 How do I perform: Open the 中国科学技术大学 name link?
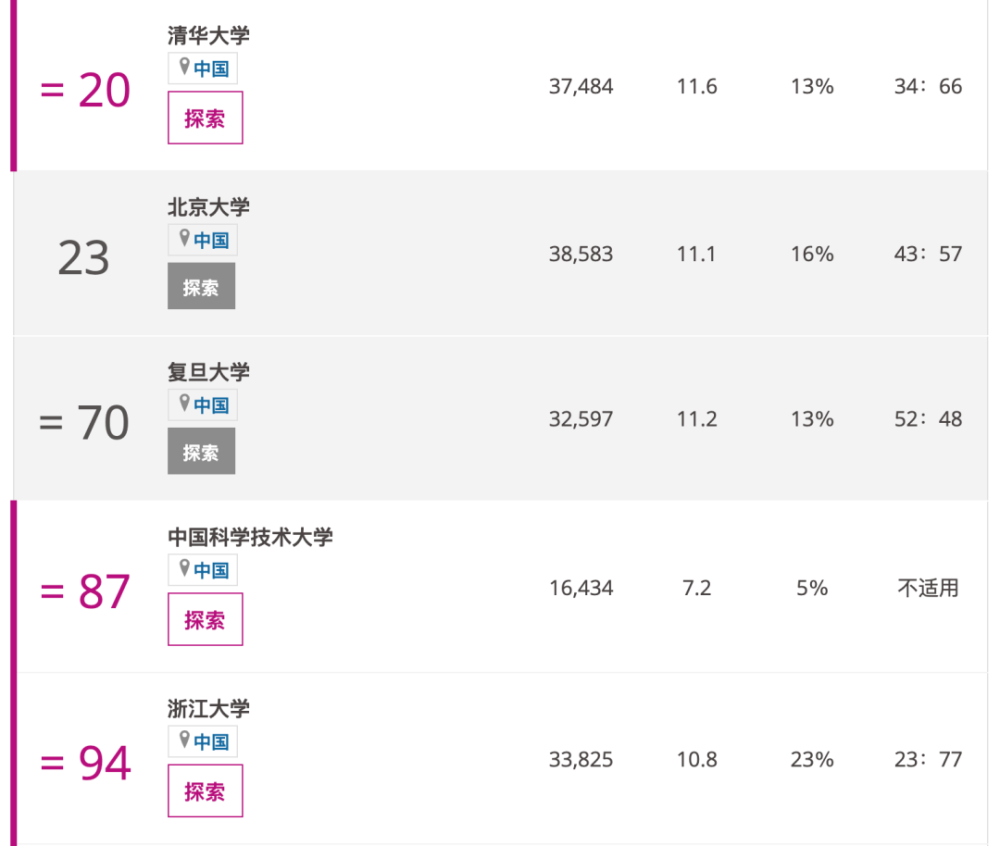pyautogui.click(x=250, y=537)
